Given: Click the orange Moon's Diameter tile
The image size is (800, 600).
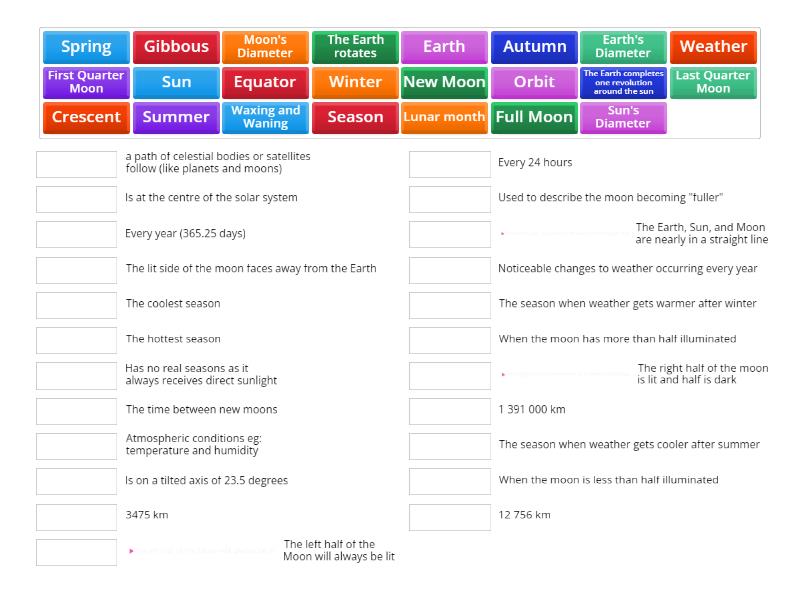Looking at the screenshot, I should coord(265,47).
